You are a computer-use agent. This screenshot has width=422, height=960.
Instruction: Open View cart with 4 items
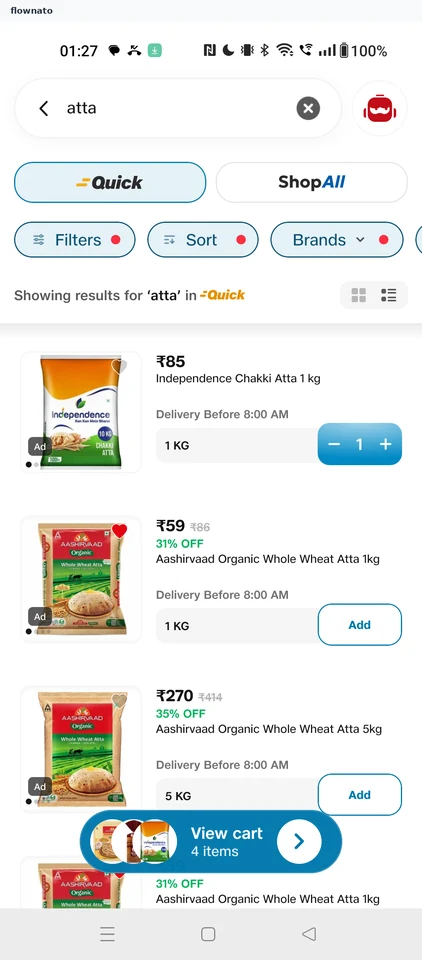tap(211, 842)
